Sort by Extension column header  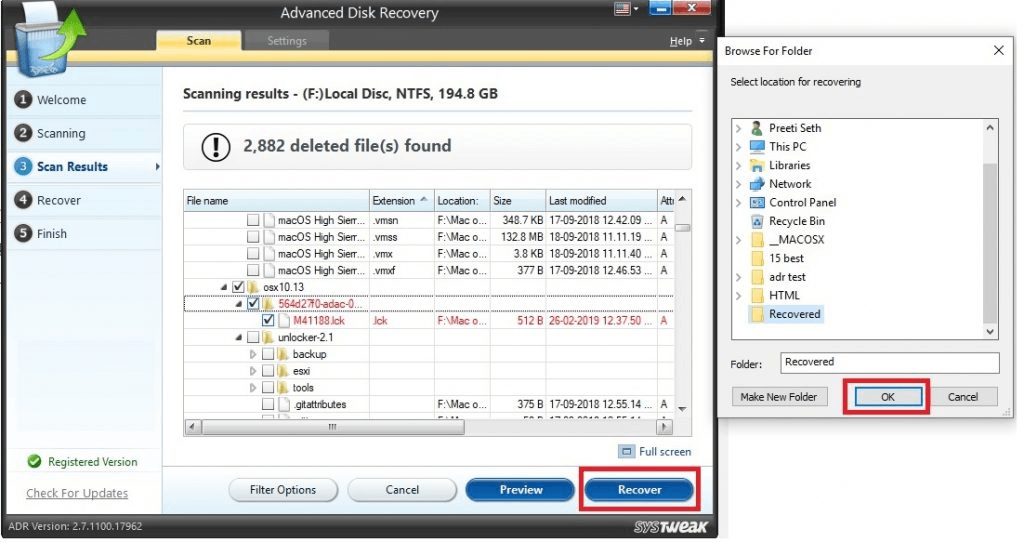coord(402,200)
